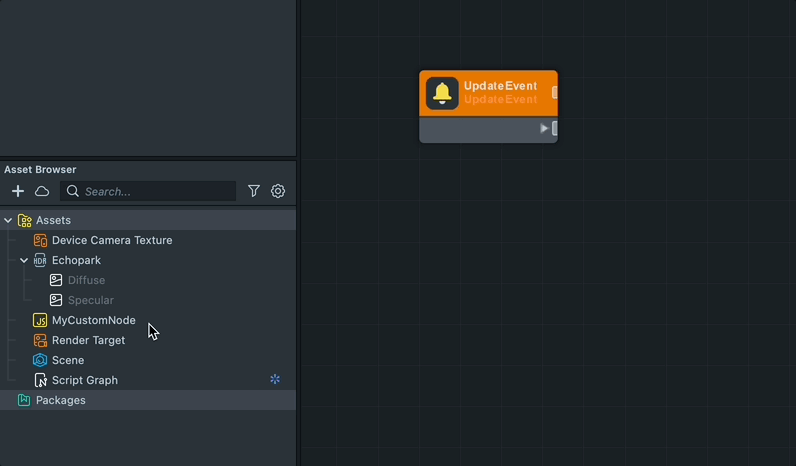Screen dimensions: 796x466
Task: Click the Device Camera Texture icon
Action: (40, 240)
